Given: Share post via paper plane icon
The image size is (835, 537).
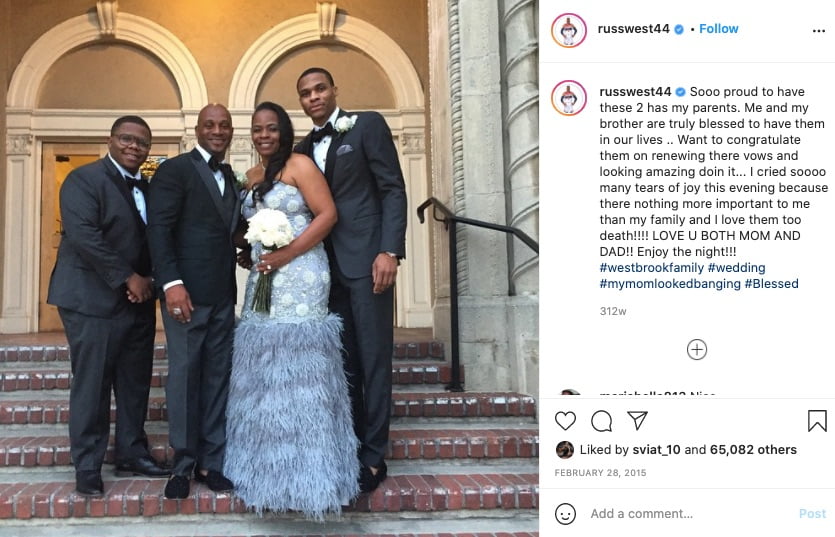Looking at the screenshot, I should point(637,420).
